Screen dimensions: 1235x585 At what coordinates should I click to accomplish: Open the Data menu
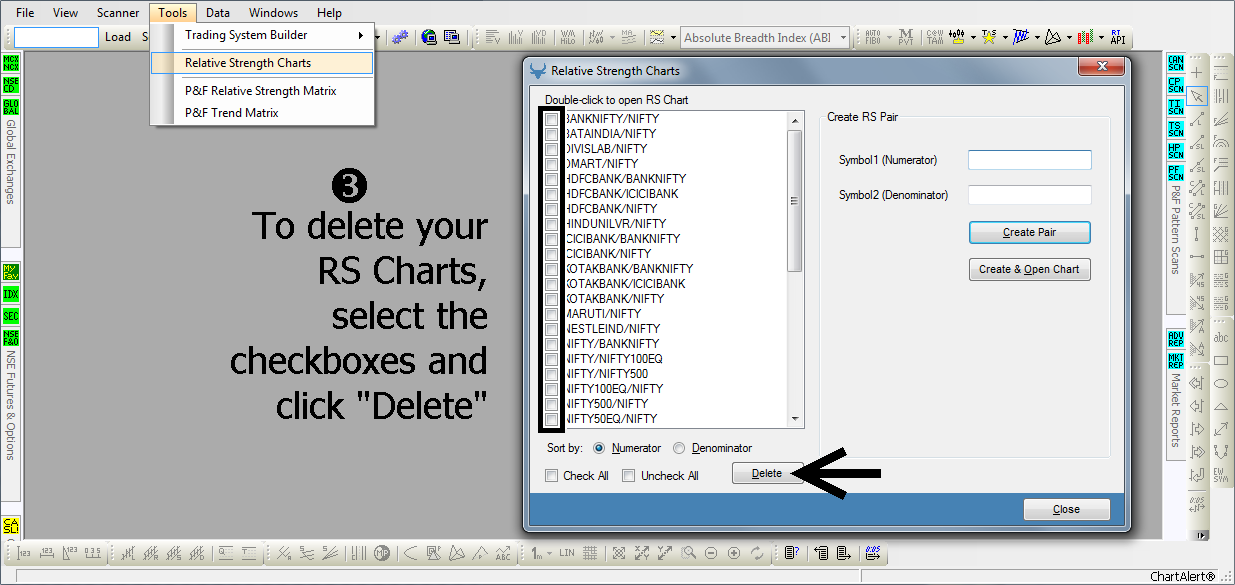pyautogui.click(x=218, y=13)
